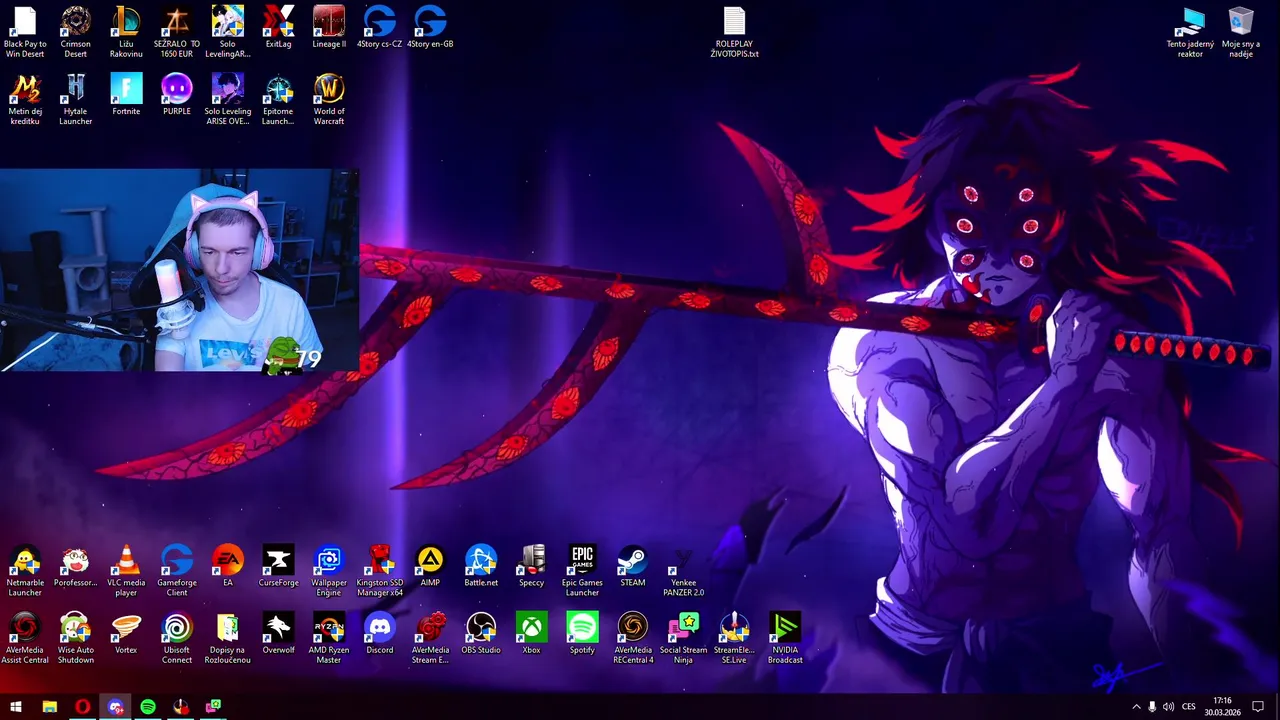
Task: Select the 4Story cs-CZ shortcut
Action: point(379,27)
